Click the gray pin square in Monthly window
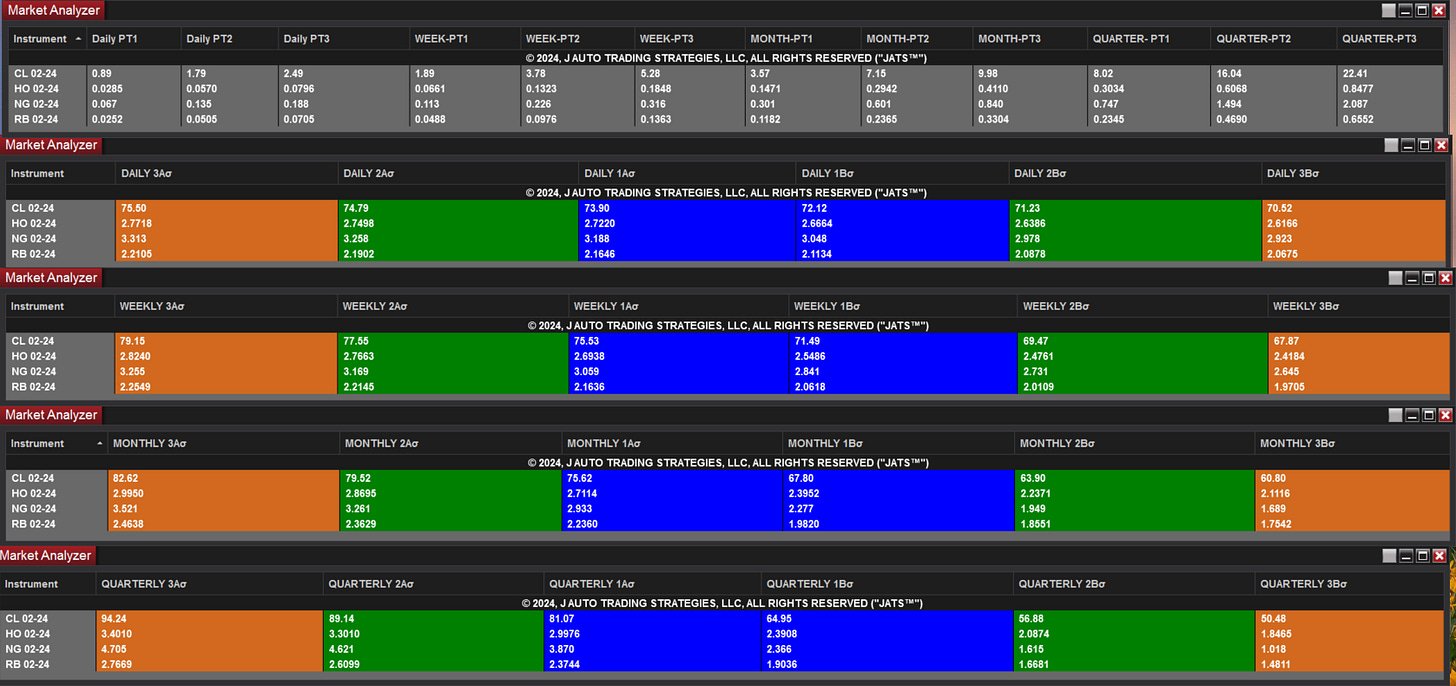 point(1393,415)
